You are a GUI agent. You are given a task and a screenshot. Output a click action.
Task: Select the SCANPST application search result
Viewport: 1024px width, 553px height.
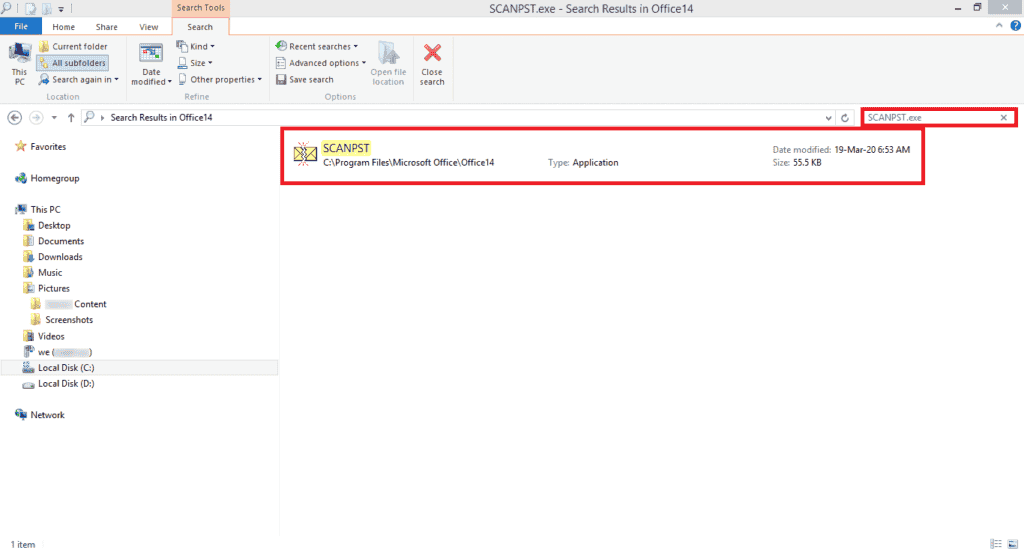[346, 148]
